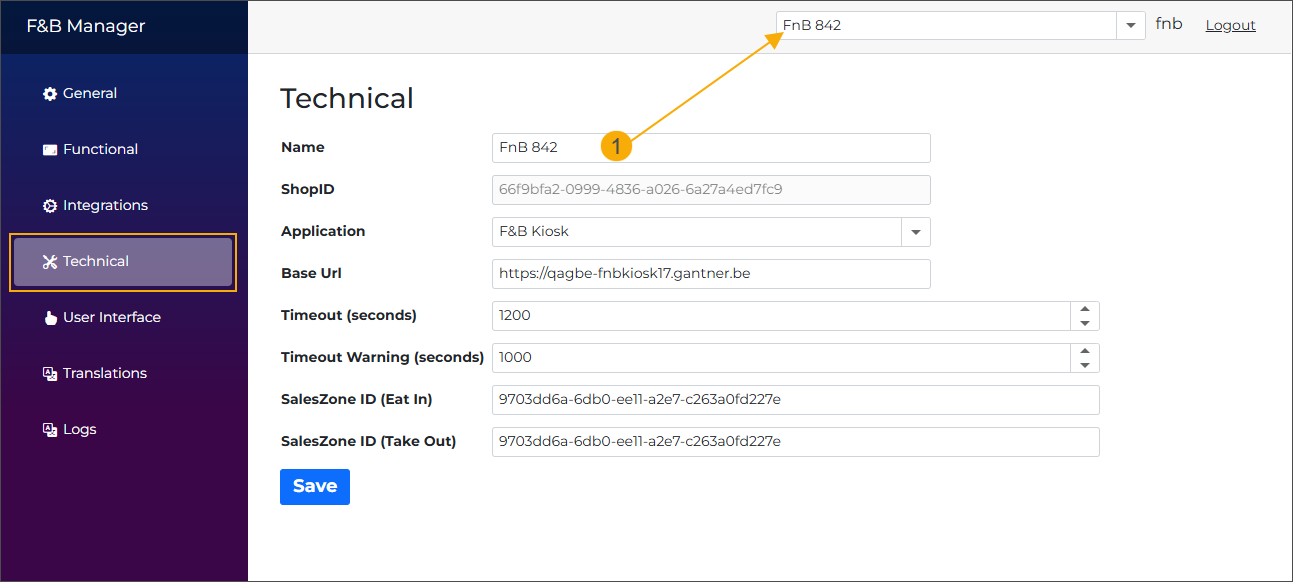Click into the Base Url text field
The width and height of the screenshot is (1293, 582).
coord(710,274)
